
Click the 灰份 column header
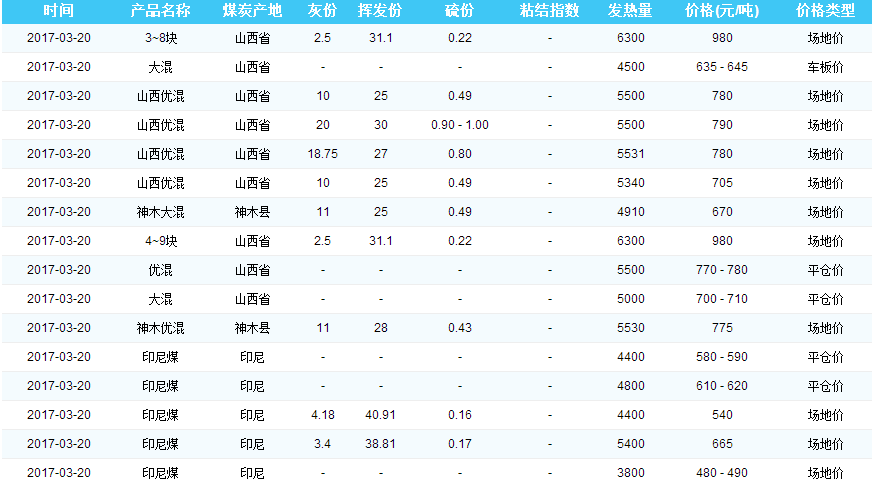[322, 11]
